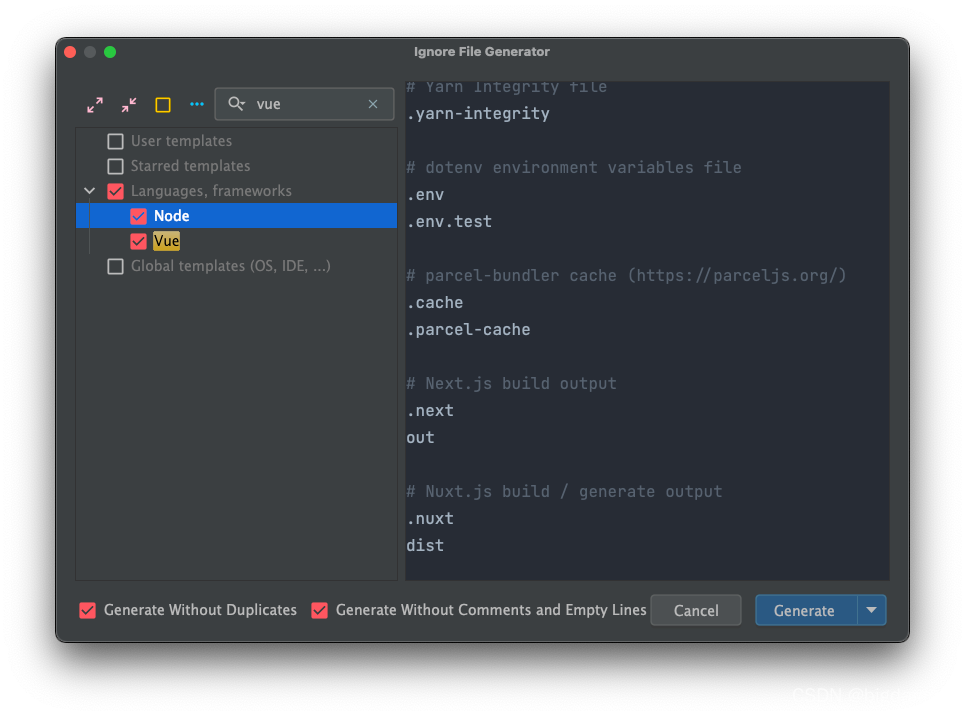Select the Starred templates row label
The height and width of the screenshot is (716, 965).
pyautogui.click(x=191, y=166)
